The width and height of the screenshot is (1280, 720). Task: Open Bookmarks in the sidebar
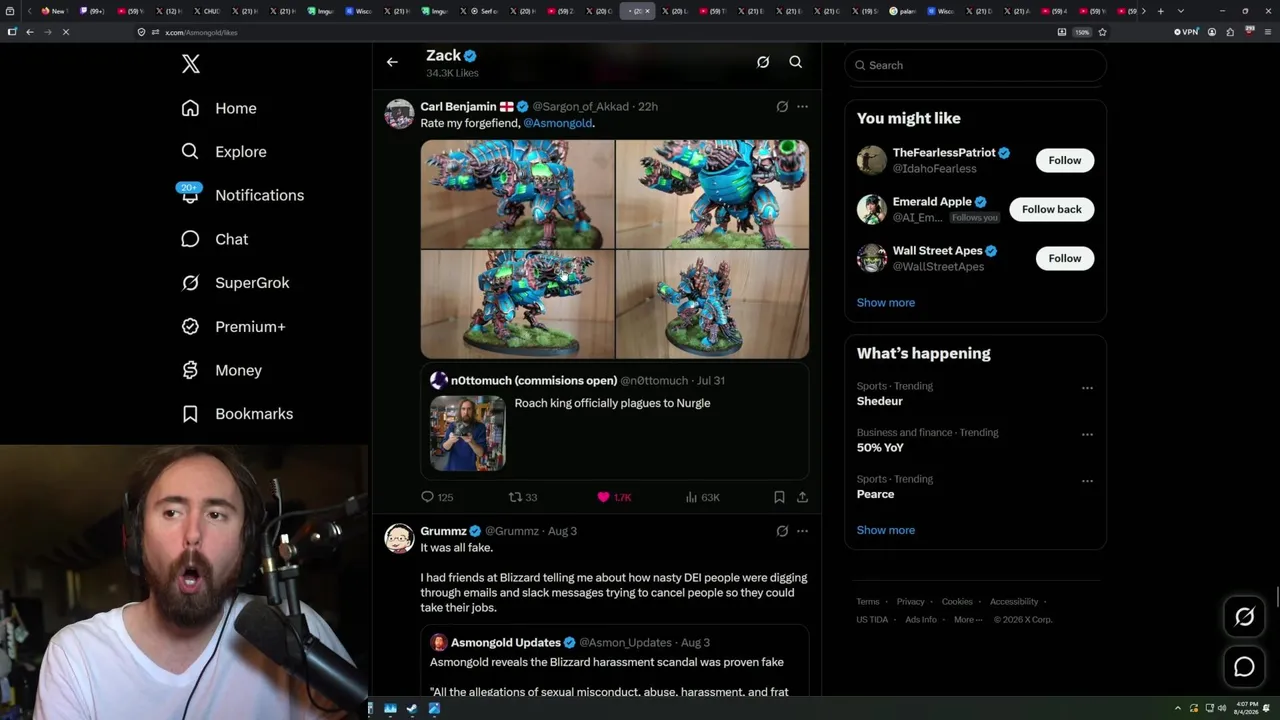[x=237, y=414]
